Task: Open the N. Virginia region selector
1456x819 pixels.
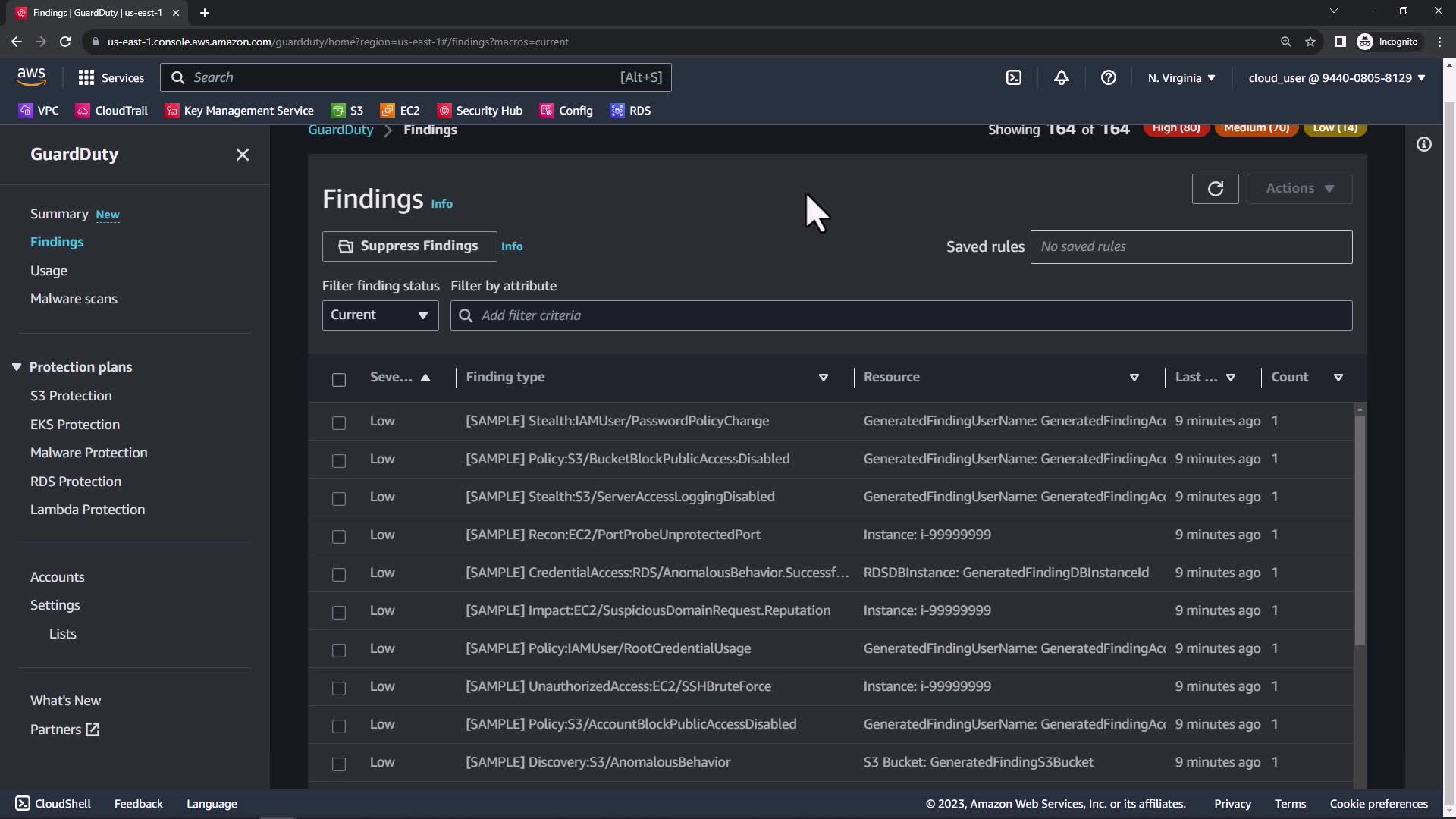Action: point(1181,77)
